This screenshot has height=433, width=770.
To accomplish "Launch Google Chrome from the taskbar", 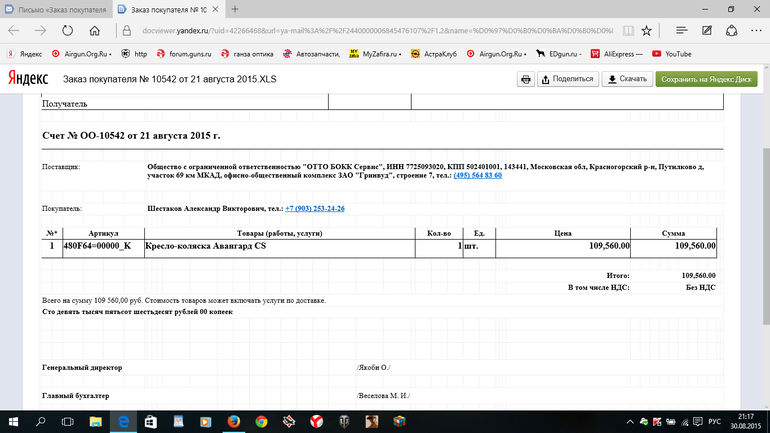I will tap(261, 421).
